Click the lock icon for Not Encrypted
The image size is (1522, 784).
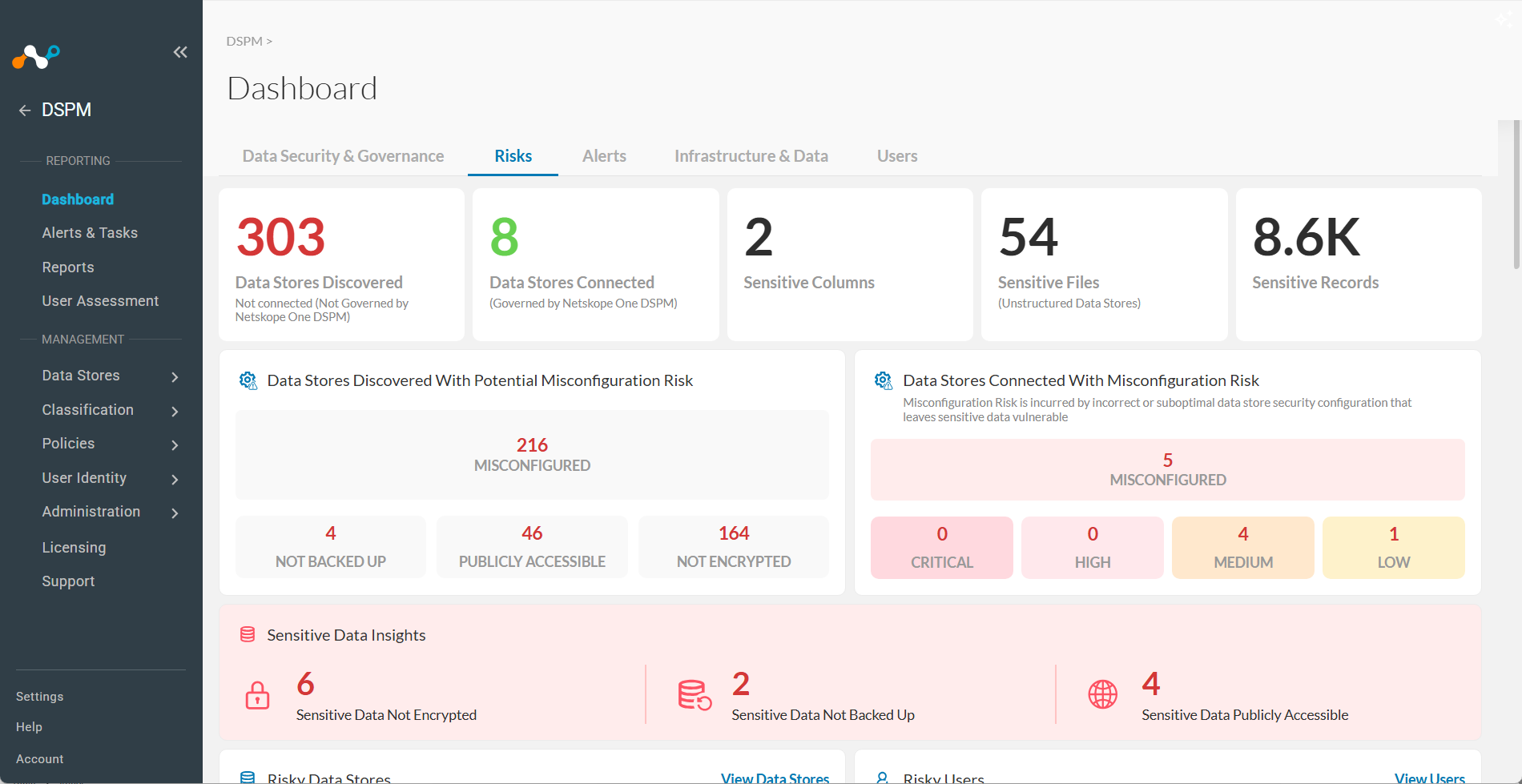257,694
